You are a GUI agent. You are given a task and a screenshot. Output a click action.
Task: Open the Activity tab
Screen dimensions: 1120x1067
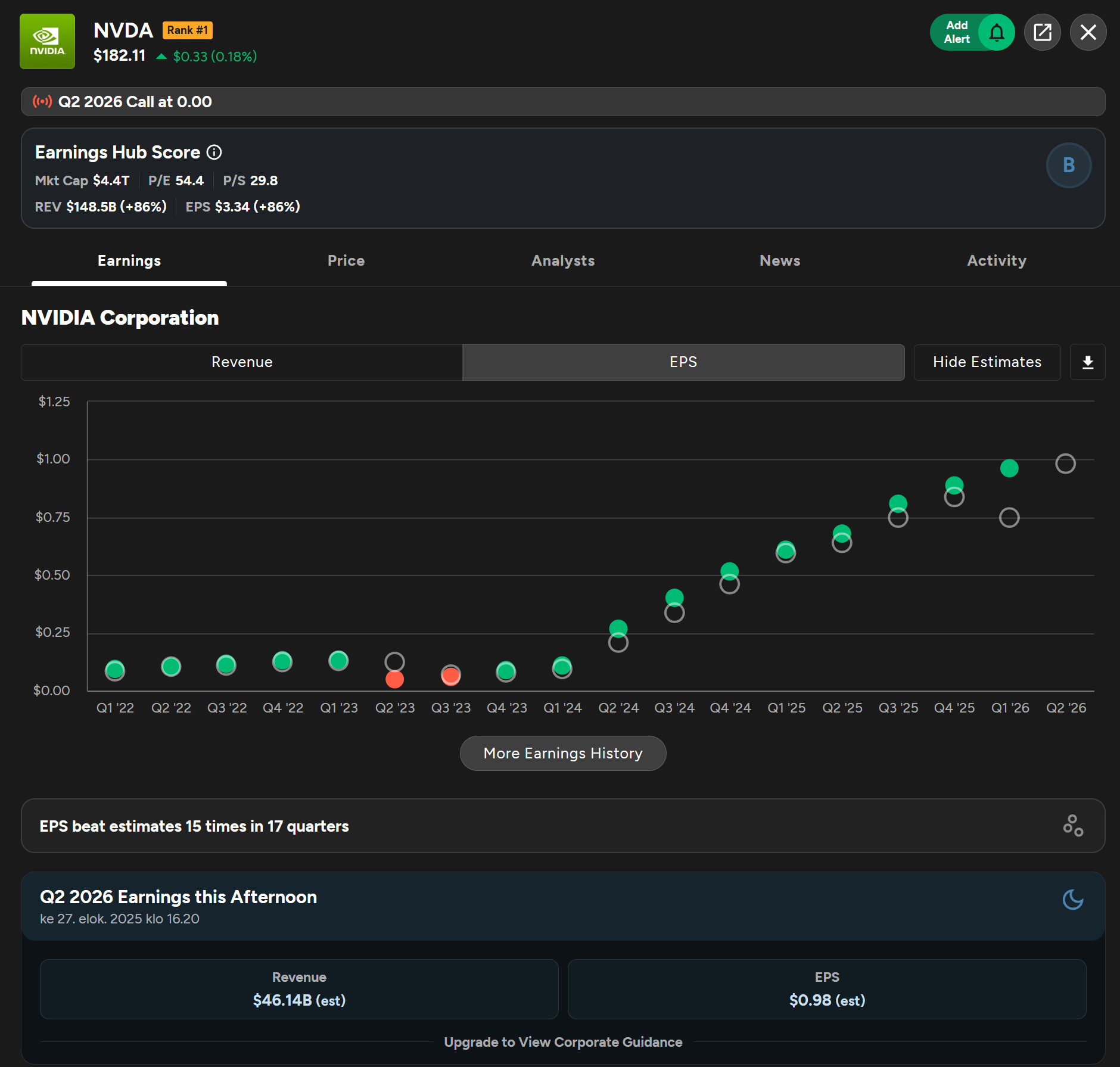click(997, 260)
